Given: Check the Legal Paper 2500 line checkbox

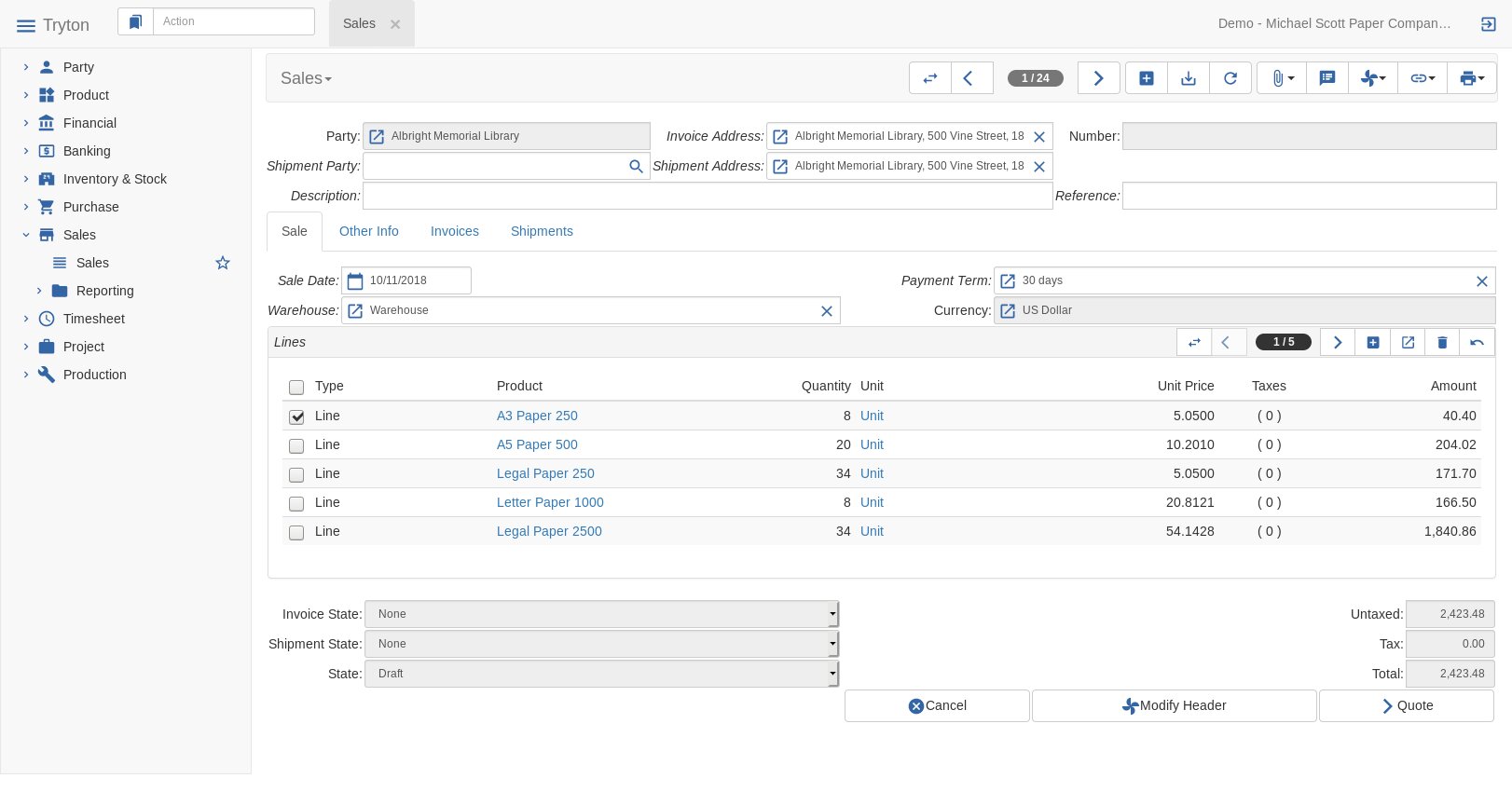Looking at the screenshot, I should click(x=296, y=532).
